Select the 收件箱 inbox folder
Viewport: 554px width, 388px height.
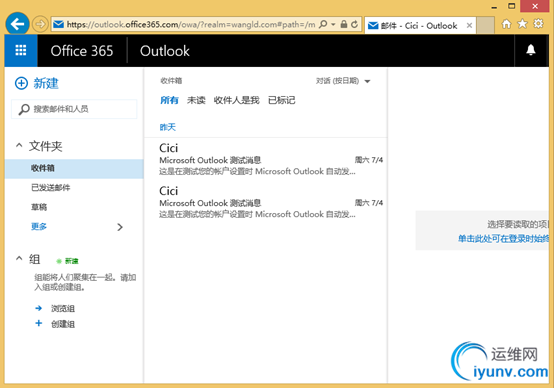(74, 168)
